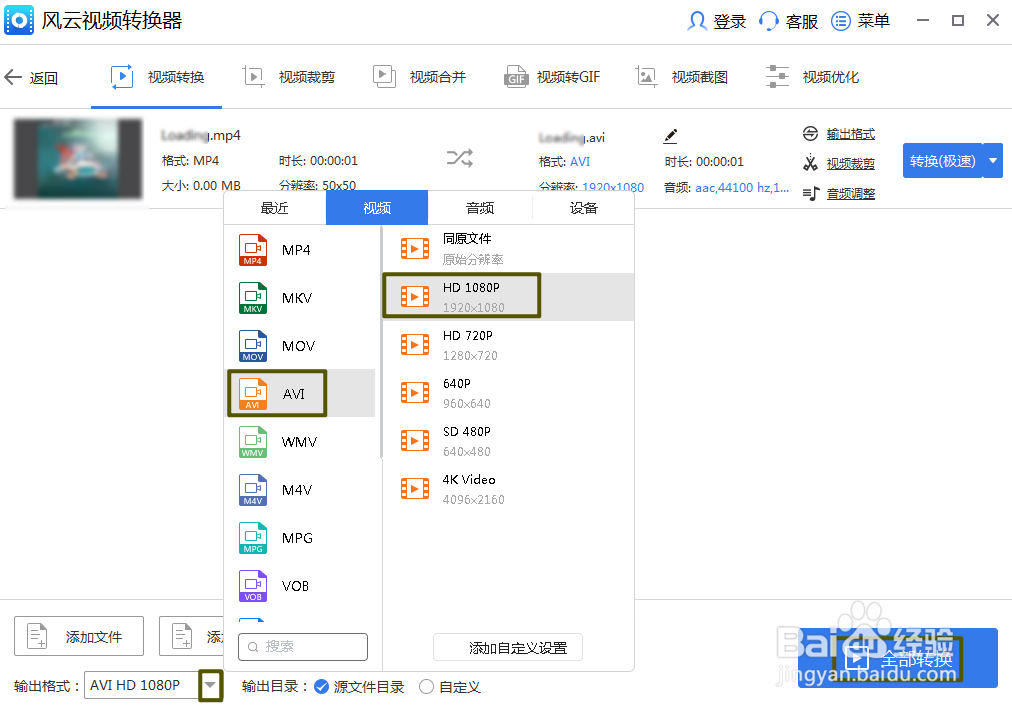Click 添加自定义设置 button
1012x709 pixels.
point(508,647)
